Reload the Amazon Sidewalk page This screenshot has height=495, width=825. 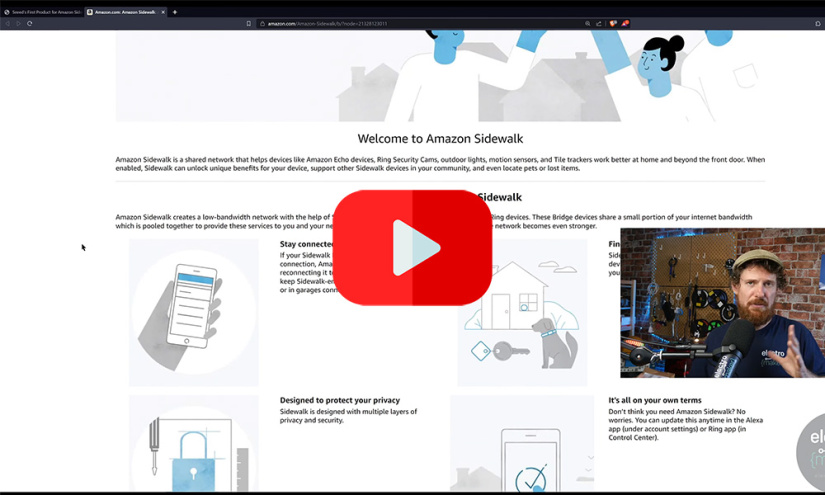point(29,23)
